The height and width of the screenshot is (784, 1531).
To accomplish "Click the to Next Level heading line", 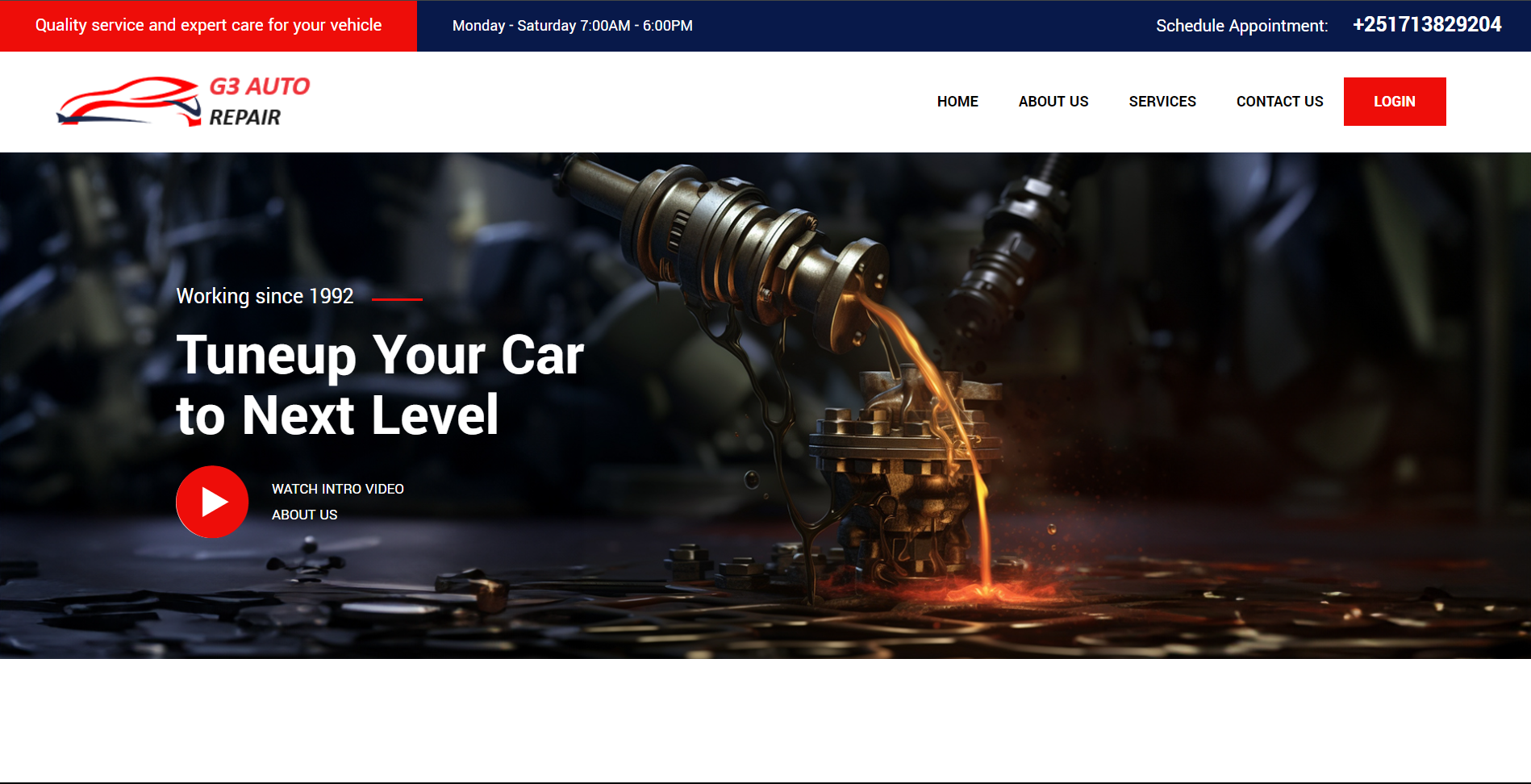I will tap(338, 415).
